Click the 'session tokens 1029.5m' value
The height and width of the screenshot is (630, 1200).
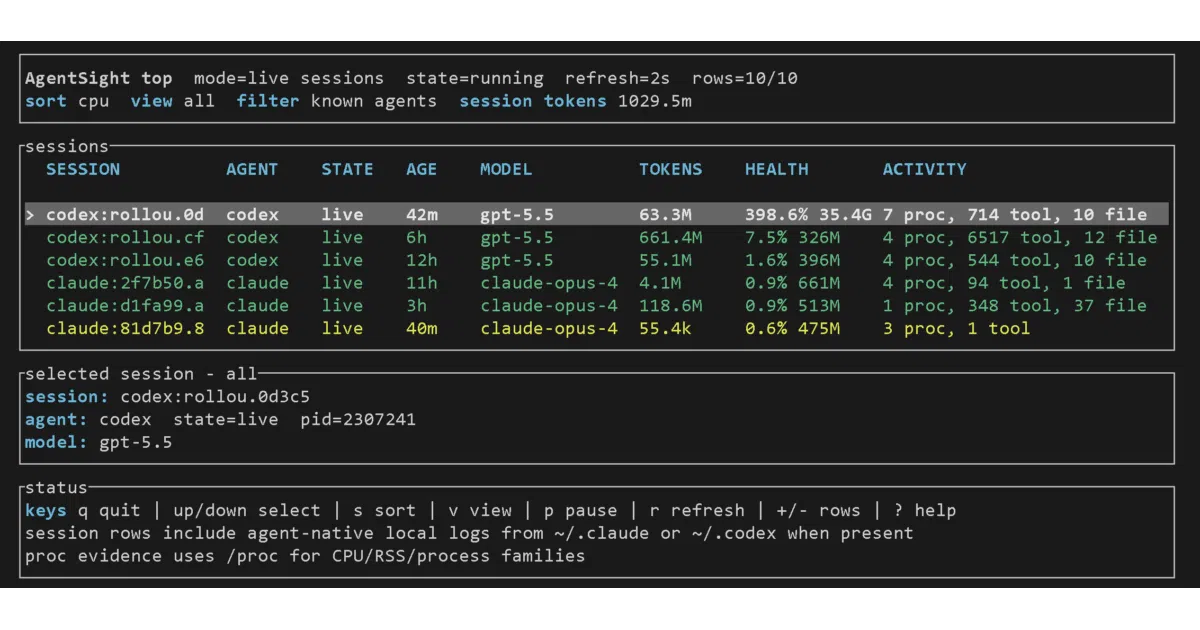pos(576,101)
